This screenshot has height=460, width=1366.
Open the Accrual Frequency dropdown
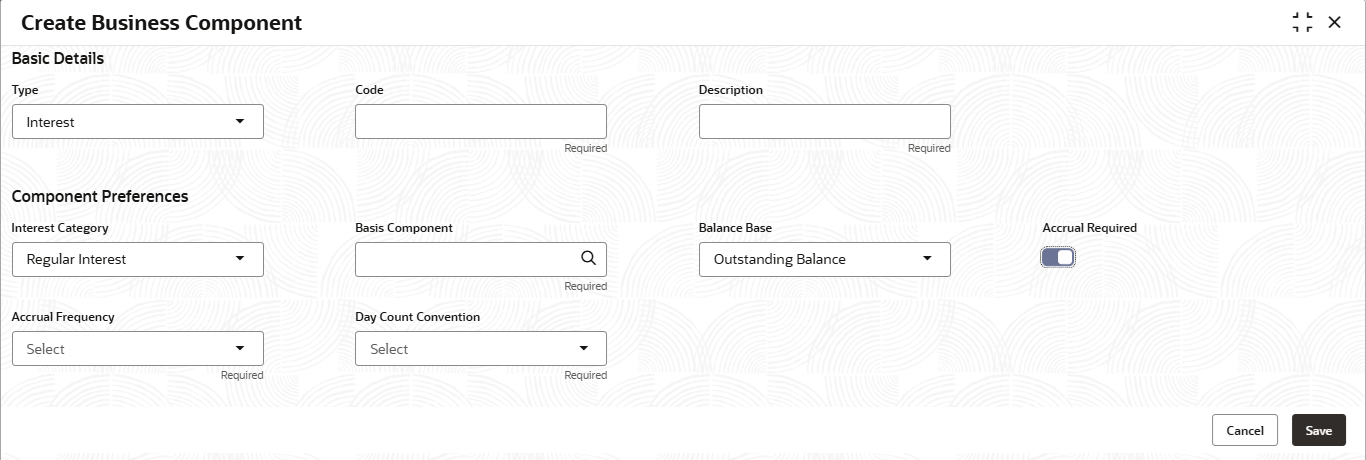(x=138, y=348)
